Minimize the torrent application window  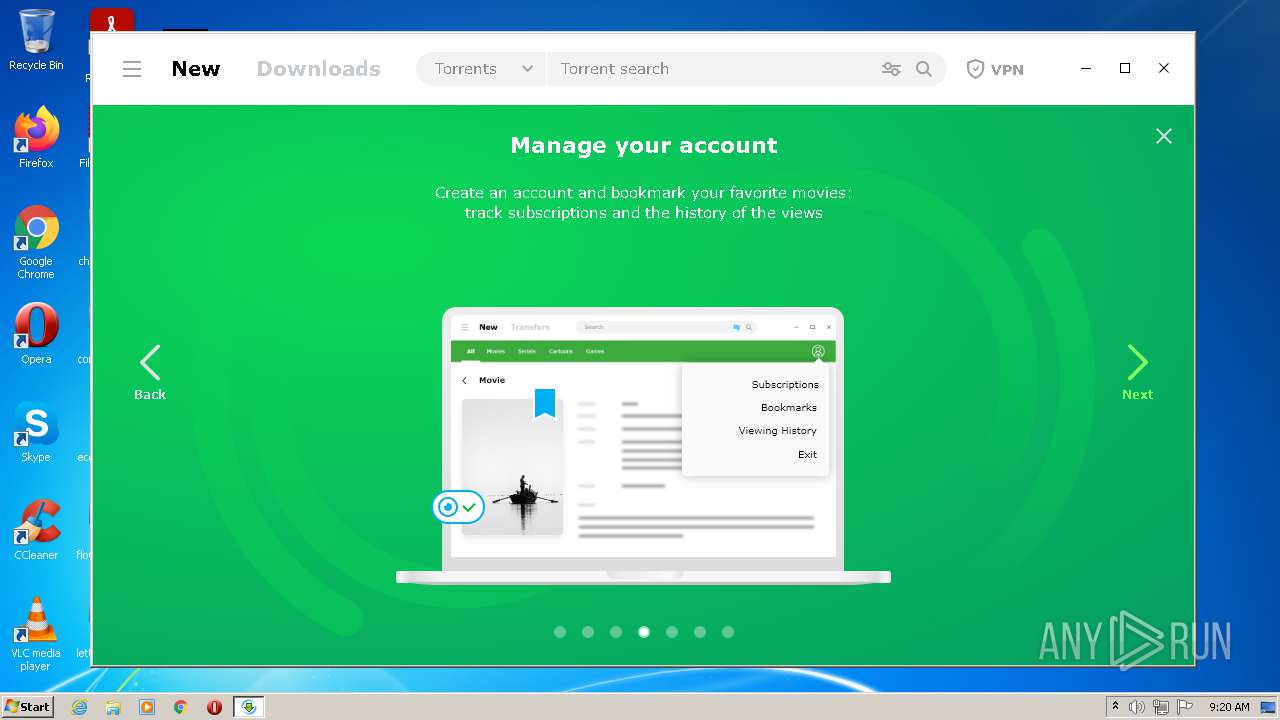[x=1086, y=68]
